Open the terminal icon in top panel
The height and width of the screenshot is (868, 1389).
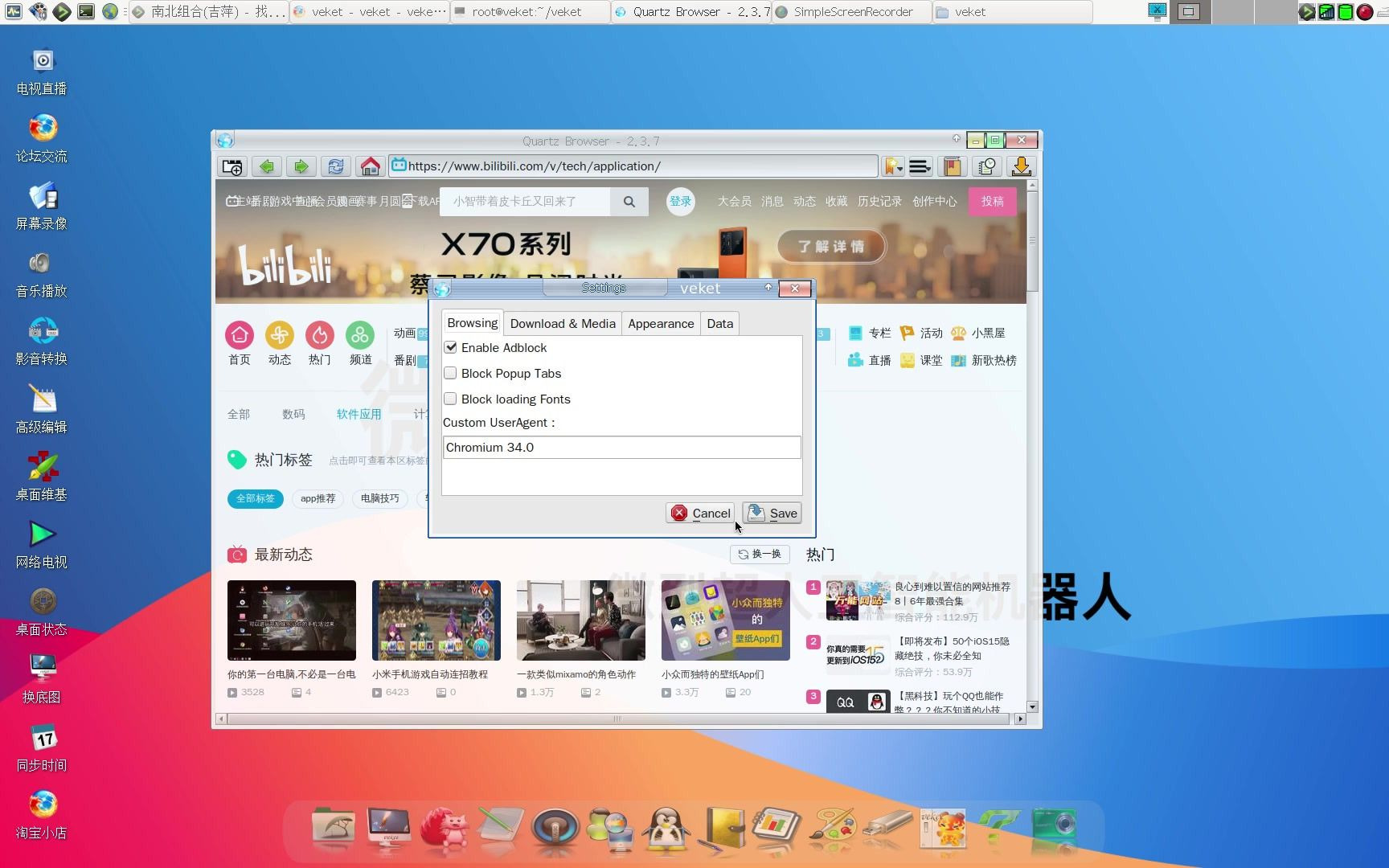[86, 12]
